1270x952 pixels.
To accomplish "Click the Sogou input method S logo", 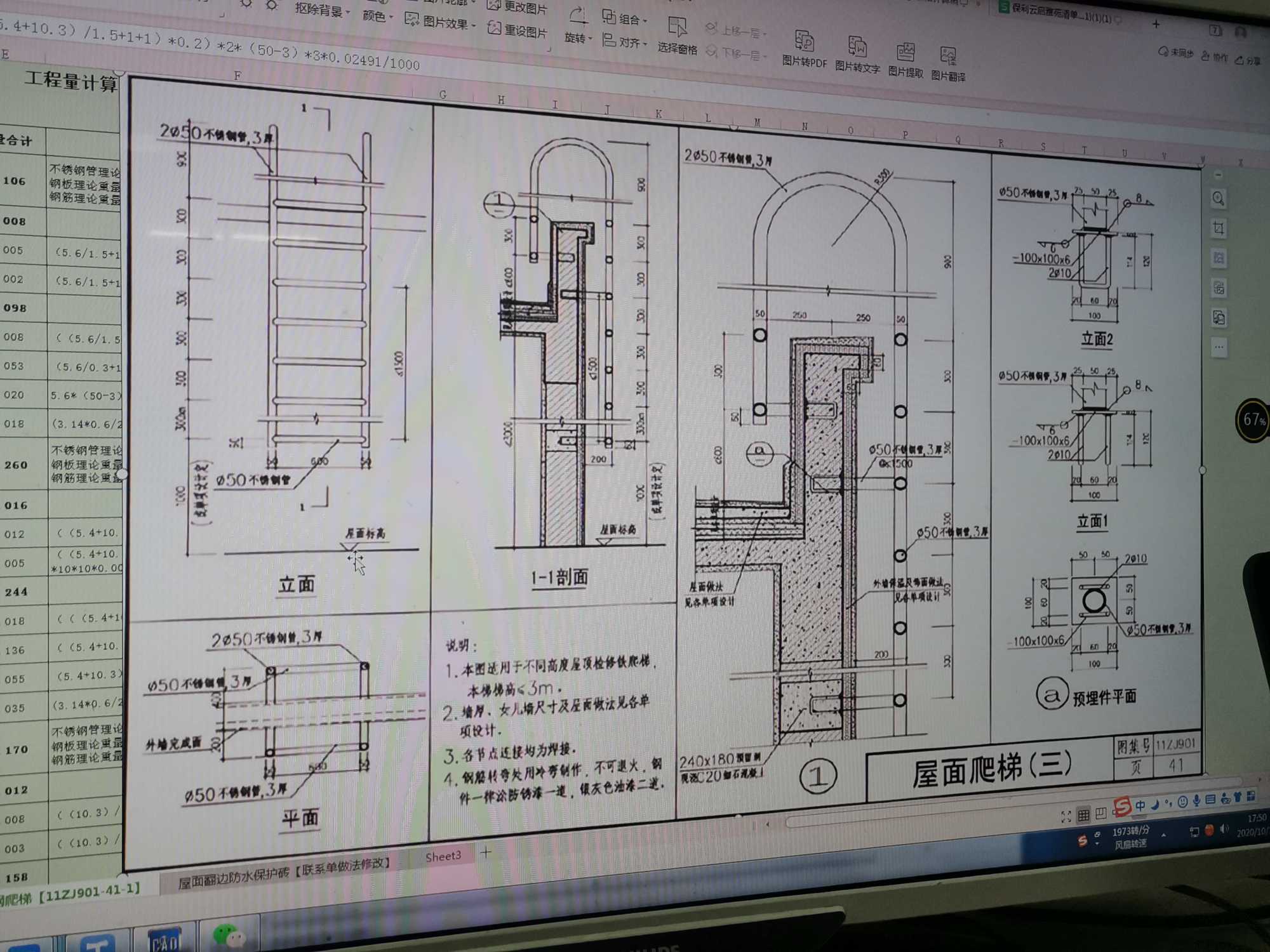I will pos(1123,806).
